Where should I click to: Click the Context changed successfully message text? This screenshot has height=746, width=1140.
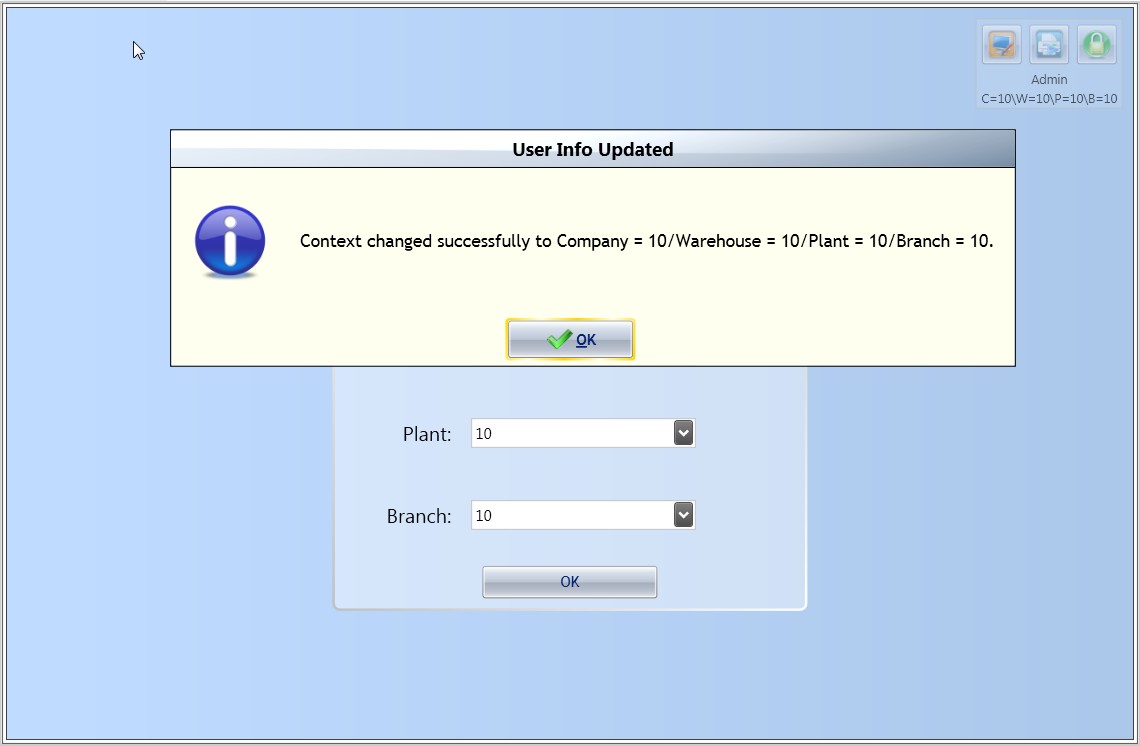[x=646, y=241]
